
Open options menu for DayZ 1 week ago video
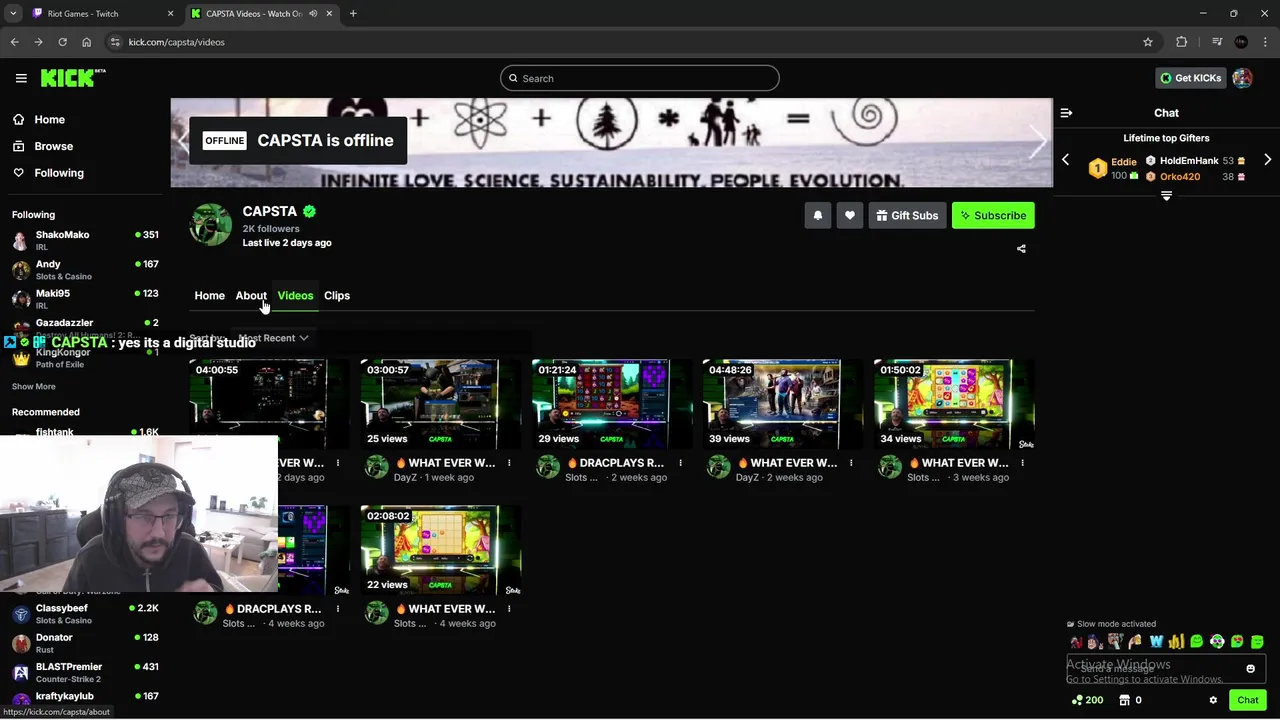tap(509, 463)
